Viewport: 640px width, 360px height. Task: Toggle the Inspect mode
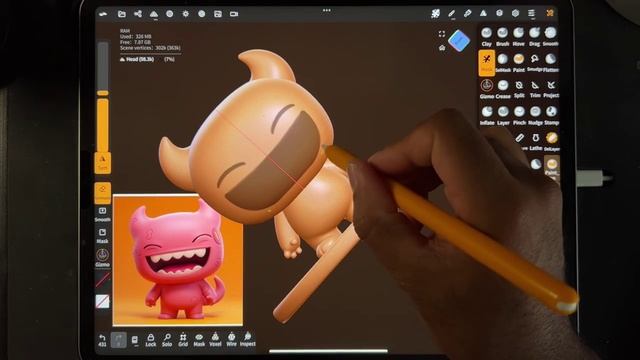pyautogui.click(x=247, y=340)
